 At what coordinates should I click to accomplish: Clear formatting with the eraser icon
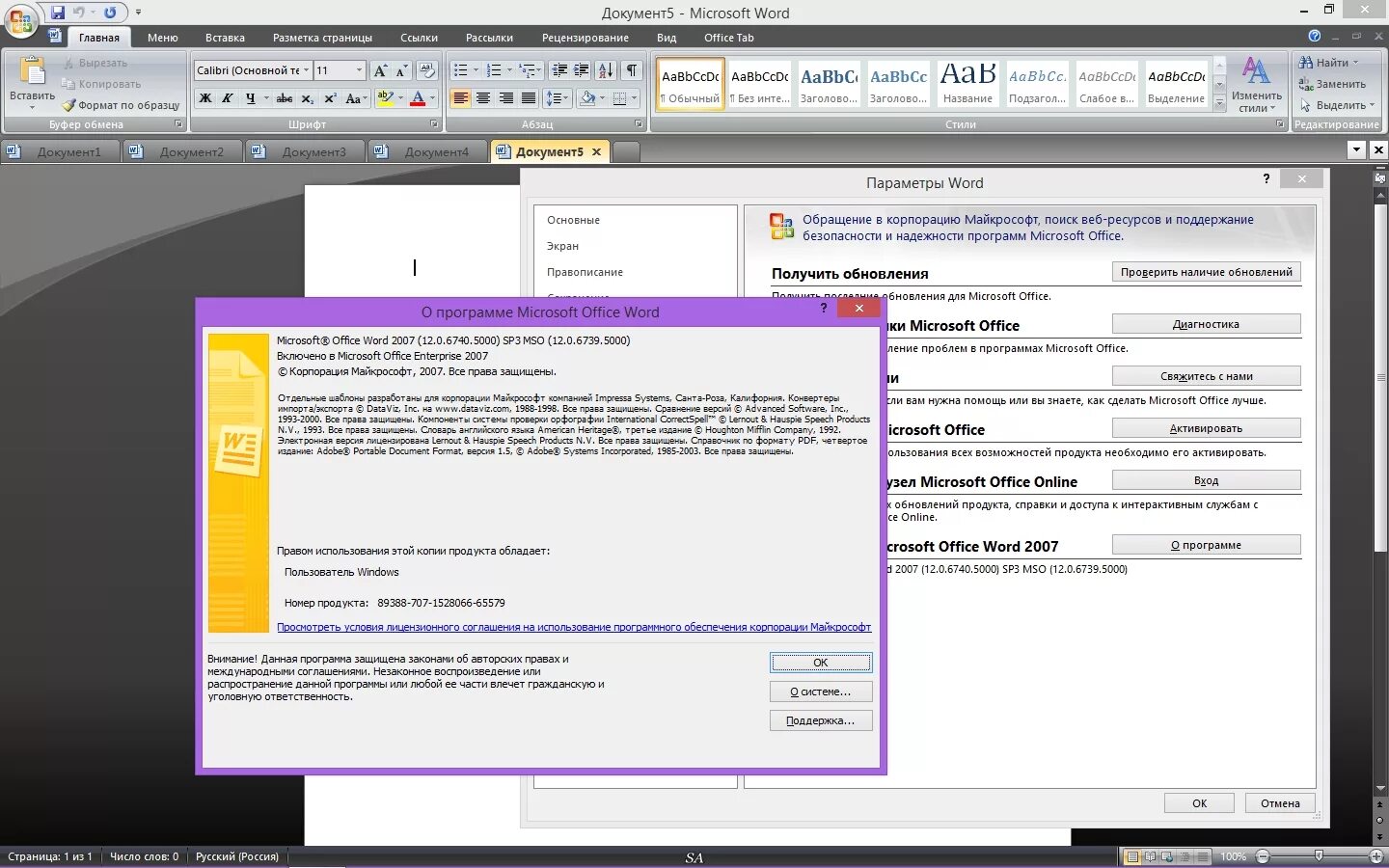pos(426,70)
